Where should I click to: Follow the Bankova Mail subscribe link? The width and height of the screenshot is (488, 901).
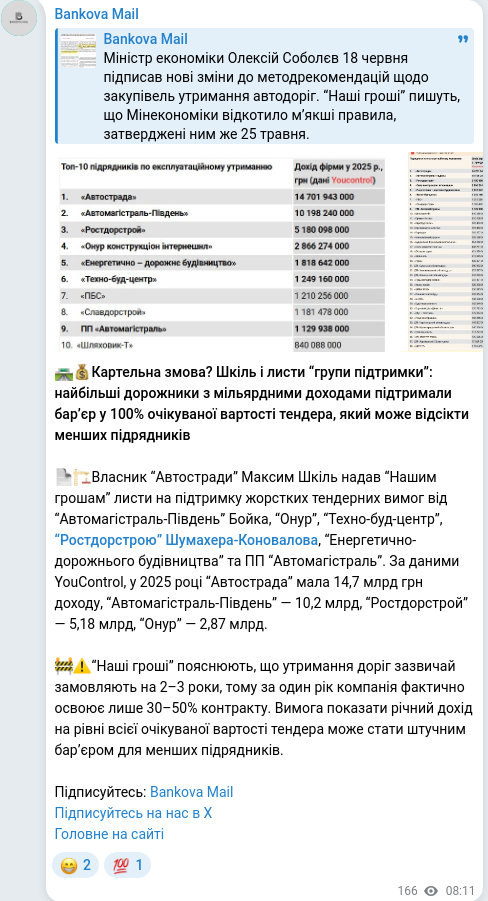[x=191, y=792]
